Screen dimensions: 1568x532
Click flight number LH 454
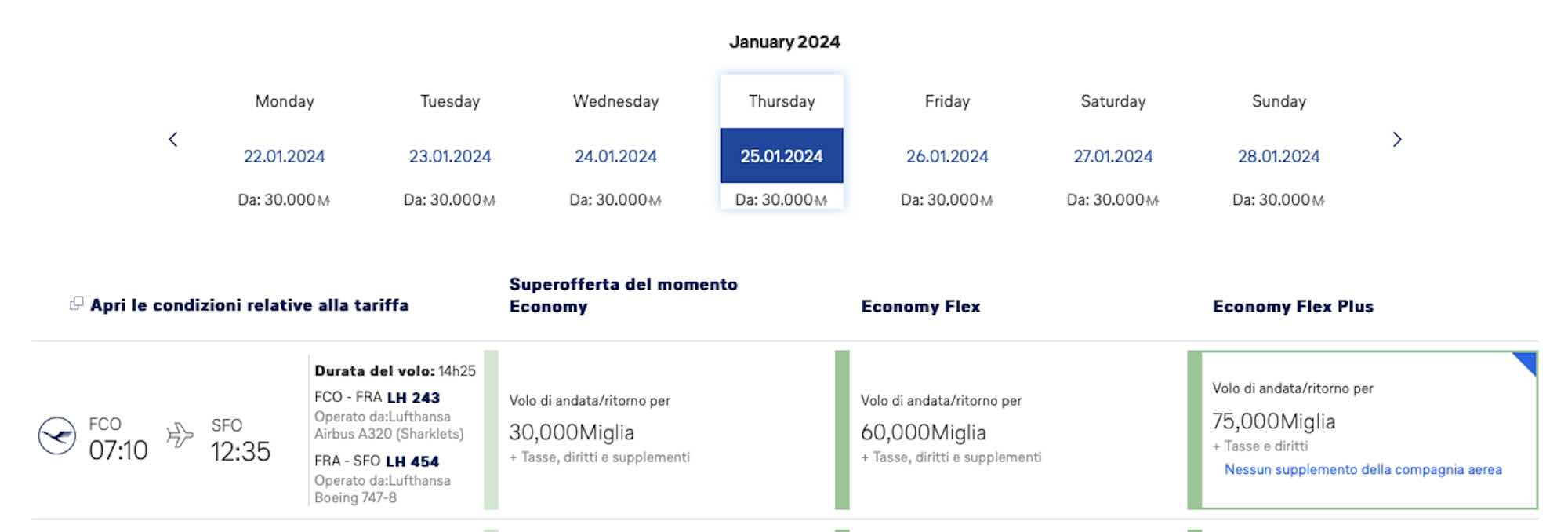click(x=412, y=461)
